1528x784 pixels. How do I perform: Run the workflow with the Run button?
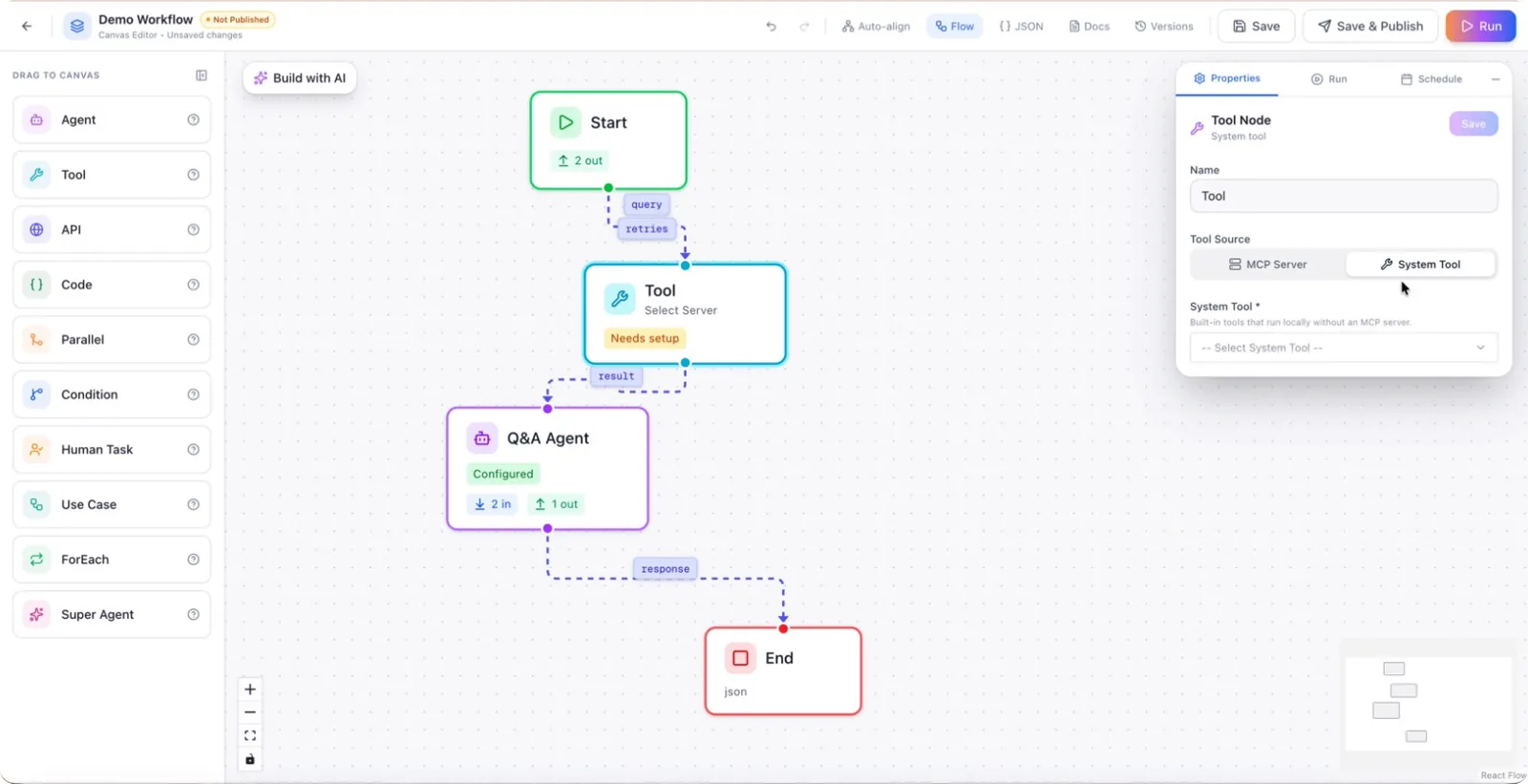point(1481,27)
